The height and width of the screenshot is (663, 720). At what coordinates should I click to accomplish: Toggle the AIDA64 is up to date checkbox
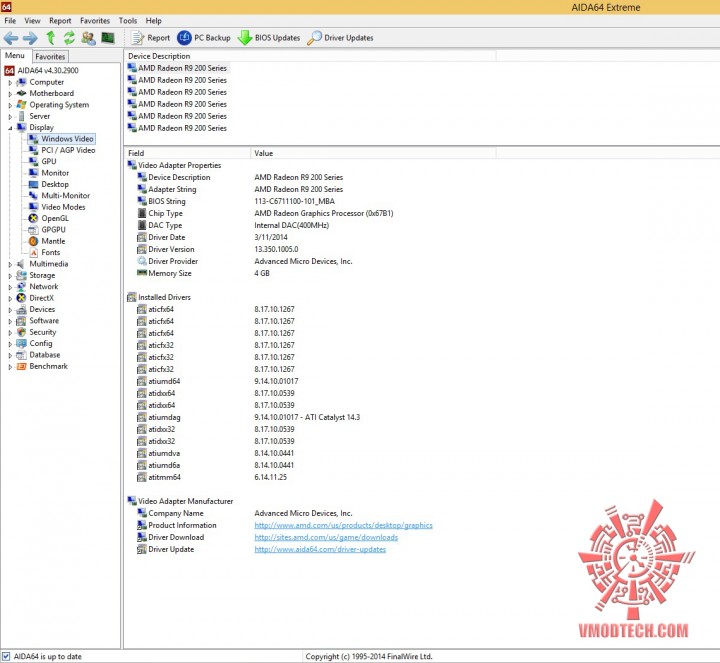[6, 657]
